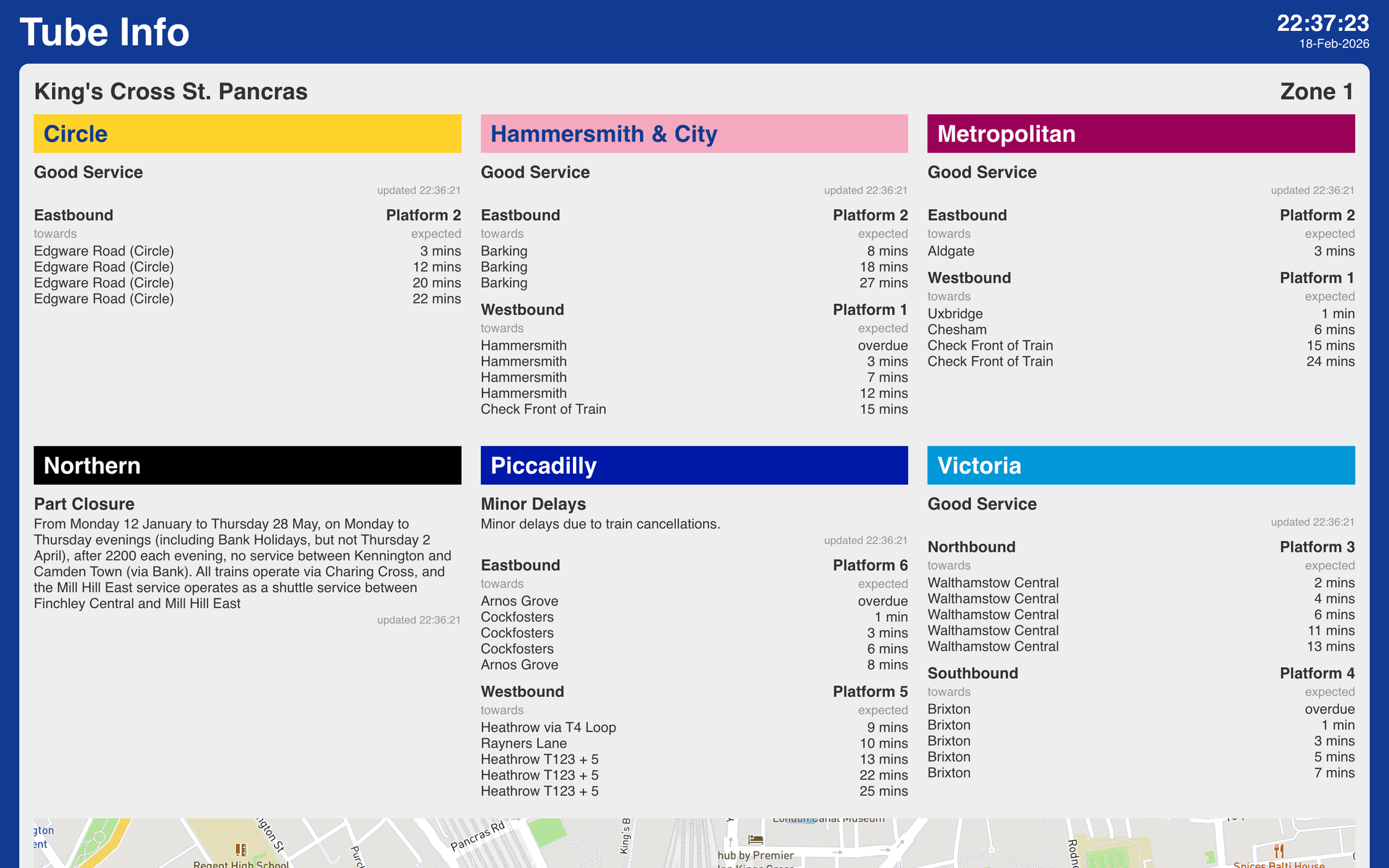Click the Hammersmith & City Good Service status
The image size is (1389, 868).
pos(535,172)
